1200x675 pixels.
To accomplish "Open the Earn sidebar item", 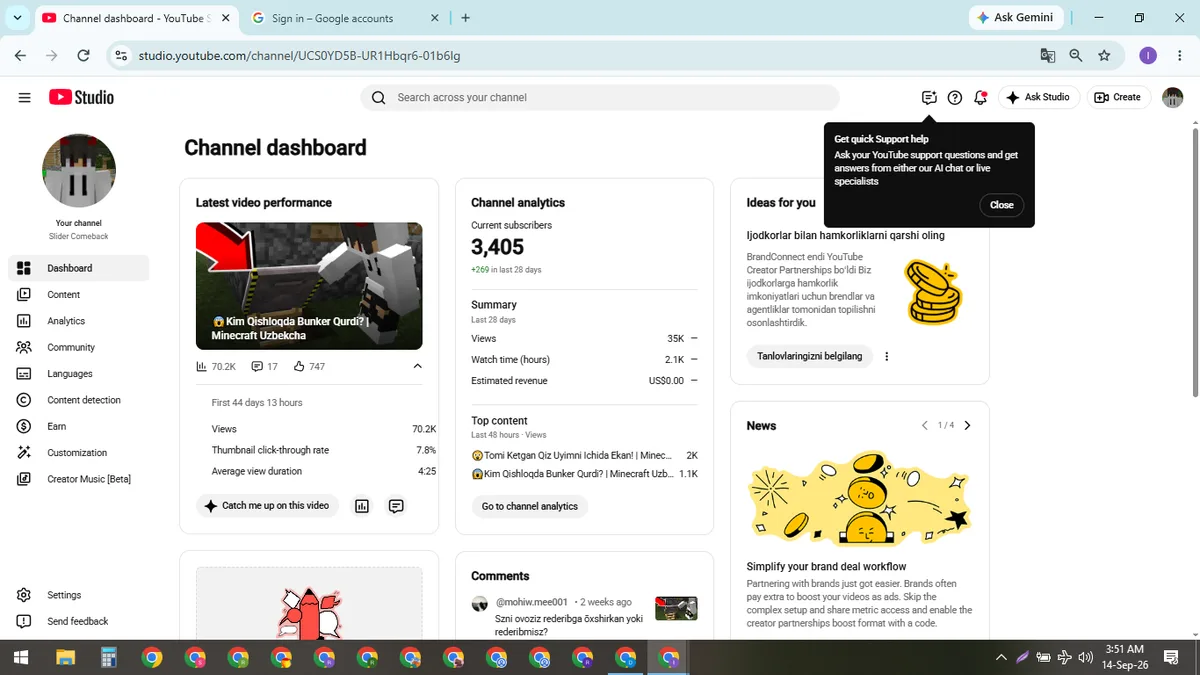I will [78, 426].
